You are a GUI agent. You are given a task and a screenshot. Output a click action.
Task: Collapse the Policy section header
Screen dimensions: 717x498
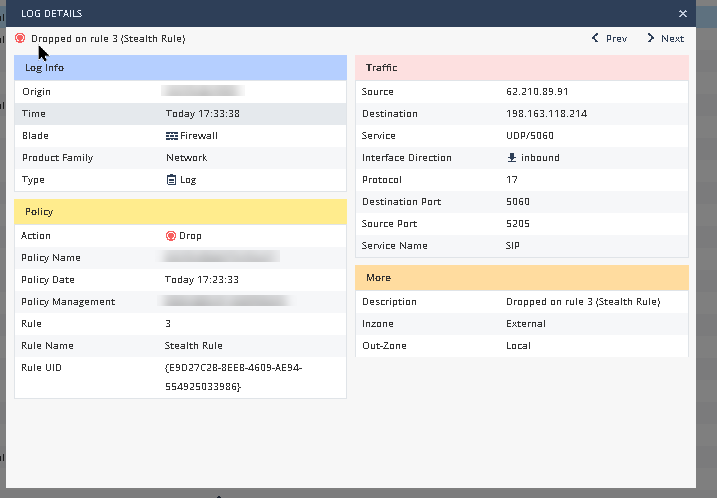pos(180,212)
